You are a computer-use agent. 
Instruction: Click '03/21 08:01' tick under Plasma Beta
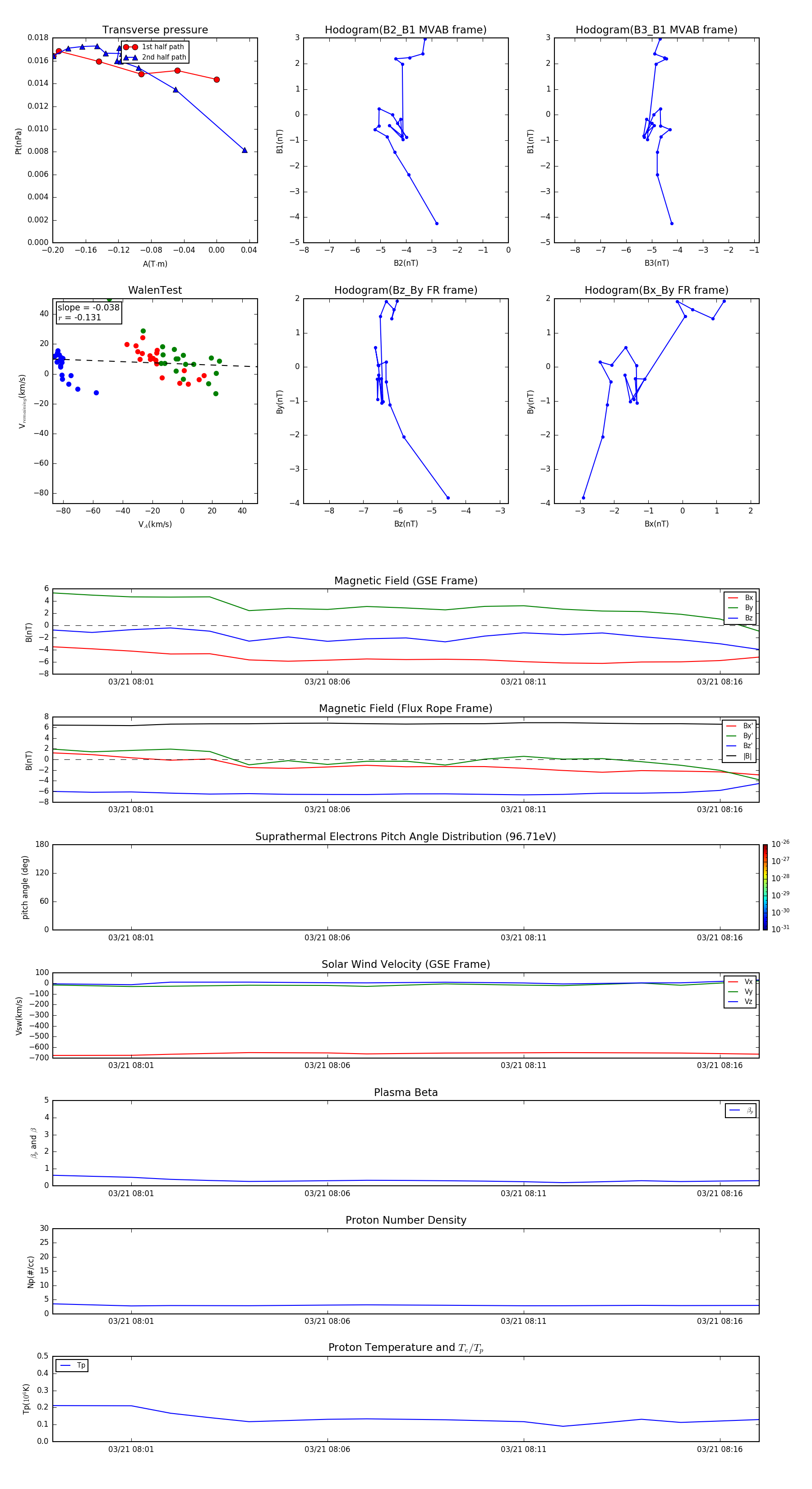tap(131, 1193)
